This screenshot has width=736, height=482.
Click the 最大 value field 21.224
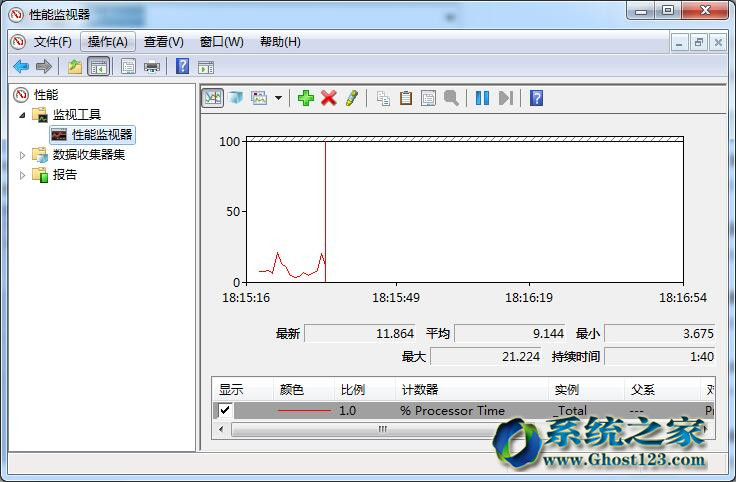click(486, 357)
